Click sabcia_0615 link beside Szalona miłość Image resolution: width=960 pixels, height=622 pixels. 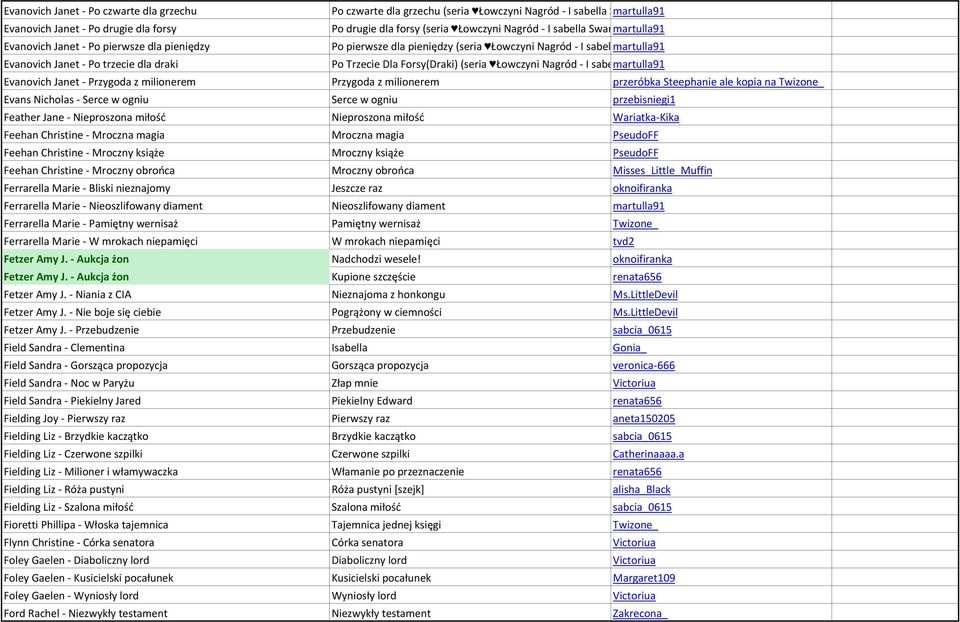coord(642,508)
